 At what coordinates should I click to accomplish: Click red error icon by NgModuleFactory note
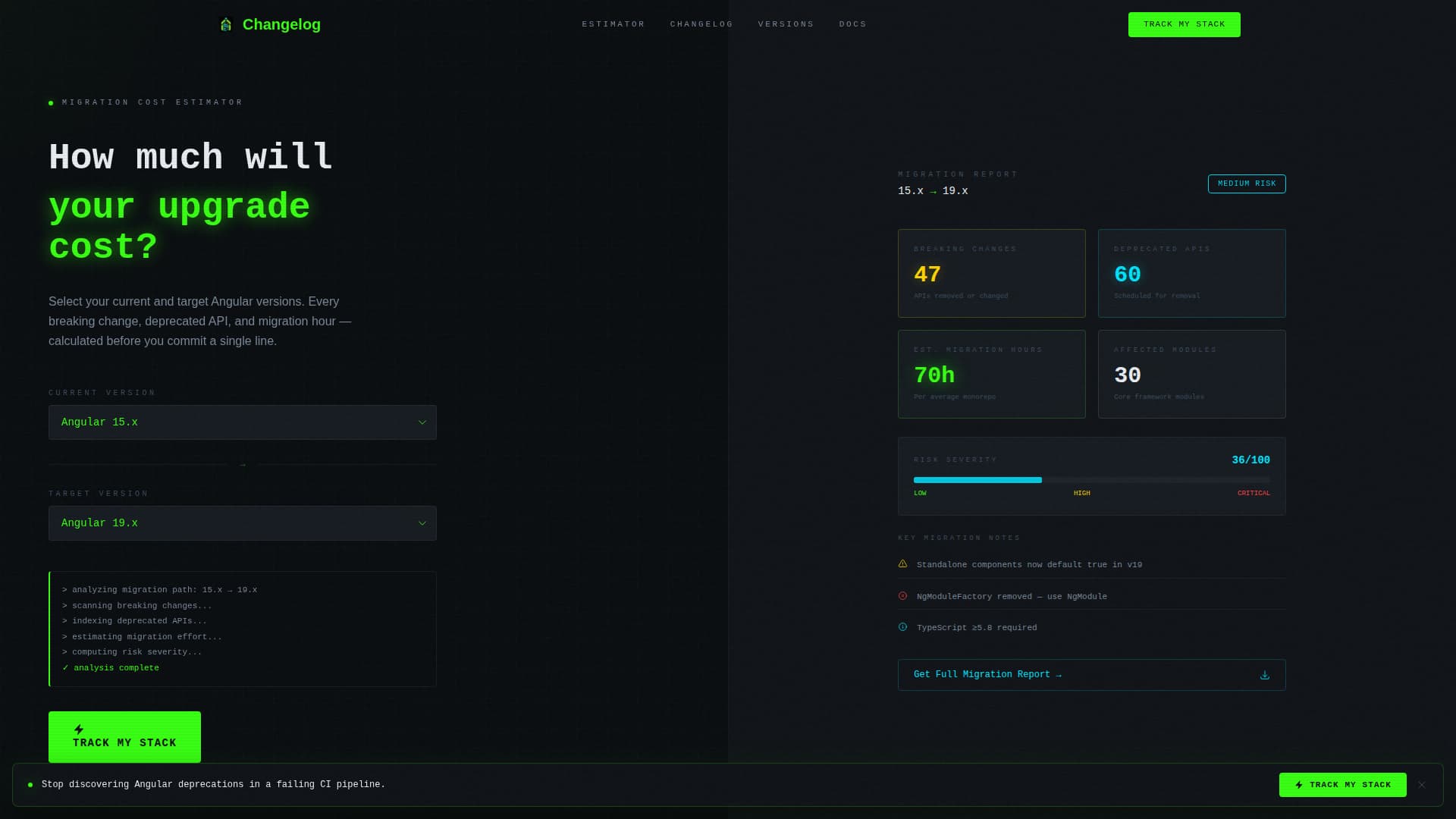(902, 596)
